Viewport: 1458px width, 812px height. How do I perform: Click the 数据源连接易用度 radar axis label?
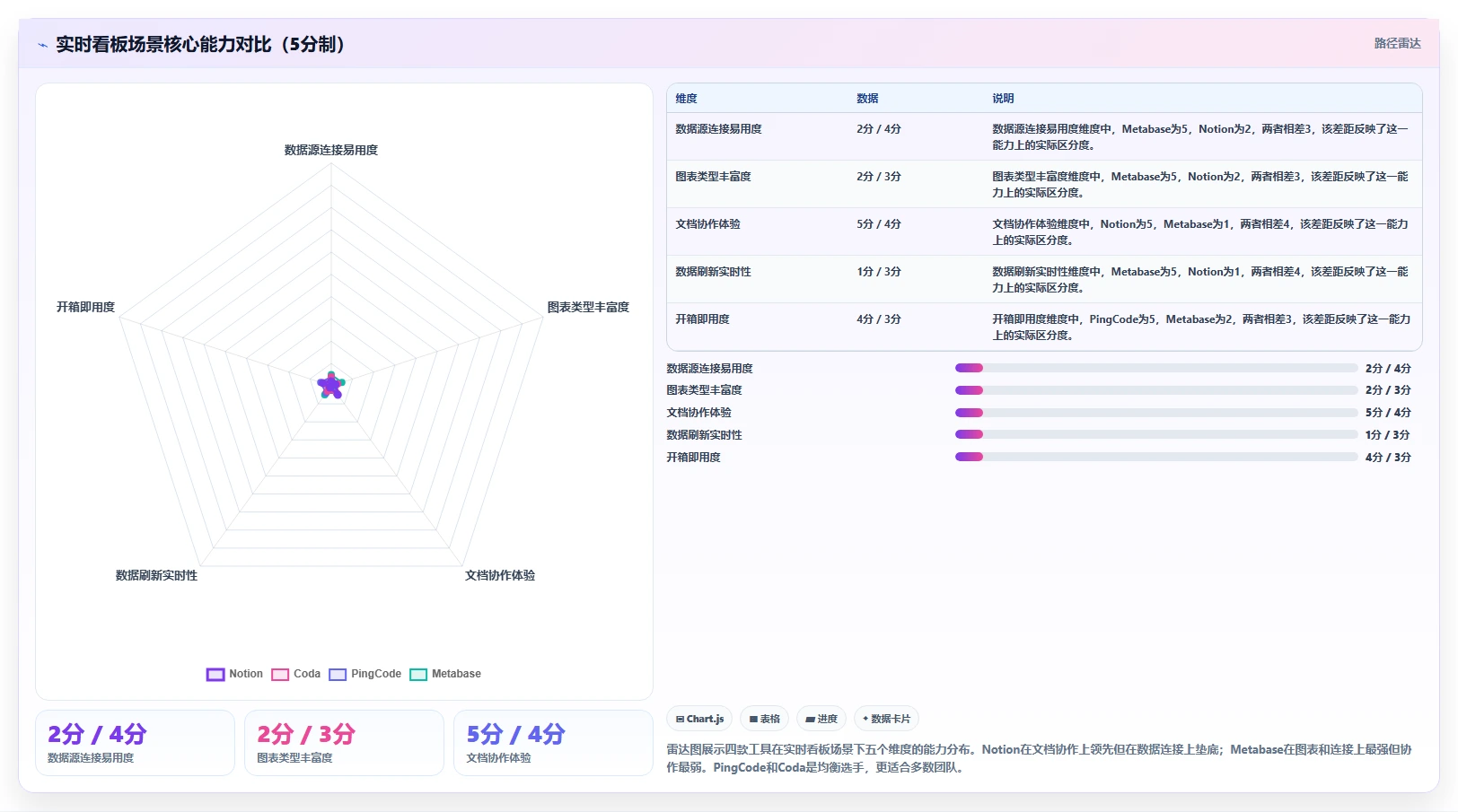(331, 150)
